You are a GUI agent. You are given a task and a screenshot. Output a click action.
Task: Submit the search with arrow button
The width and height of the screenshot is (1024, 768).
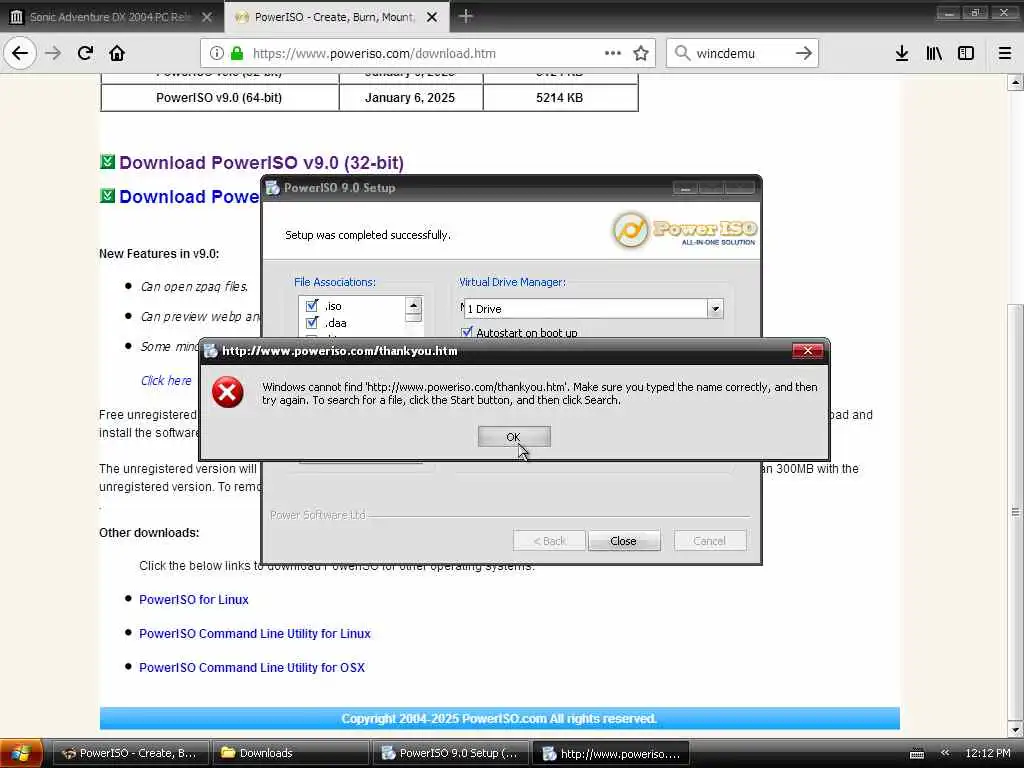click(x=804, y=53)
